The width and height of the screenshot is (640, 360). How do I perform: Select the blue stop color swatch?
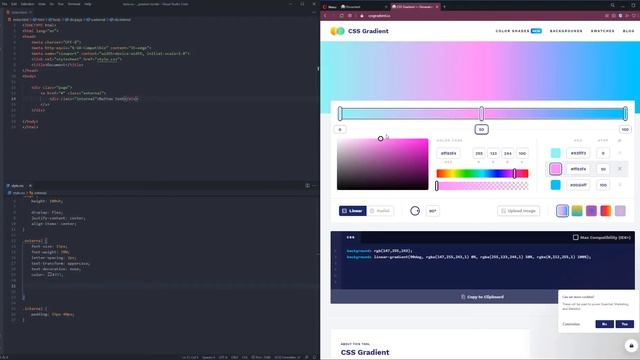[556, 185]
